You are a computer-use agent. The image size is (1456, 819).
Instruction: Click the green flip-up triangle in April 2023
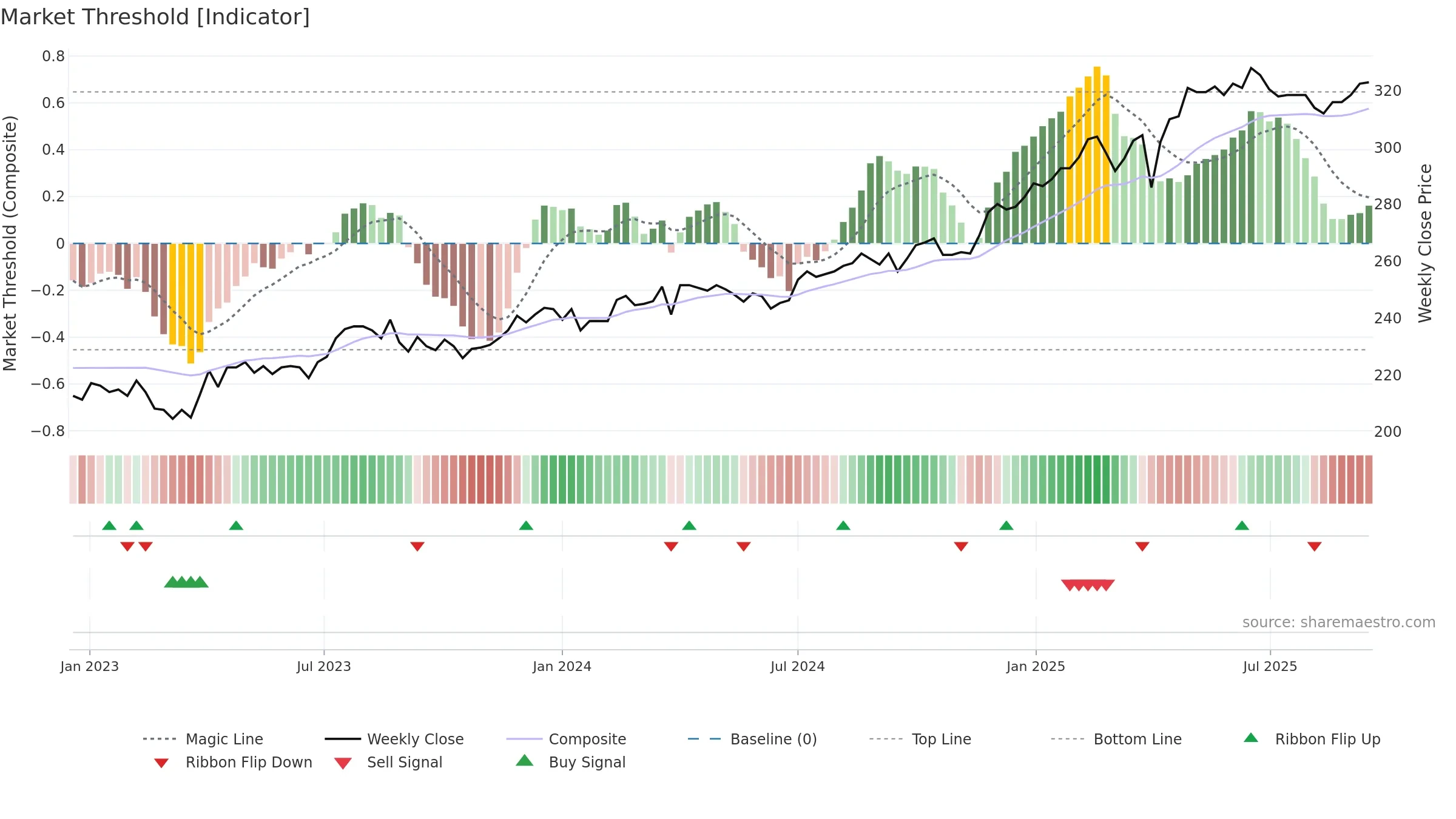[236, 525]
